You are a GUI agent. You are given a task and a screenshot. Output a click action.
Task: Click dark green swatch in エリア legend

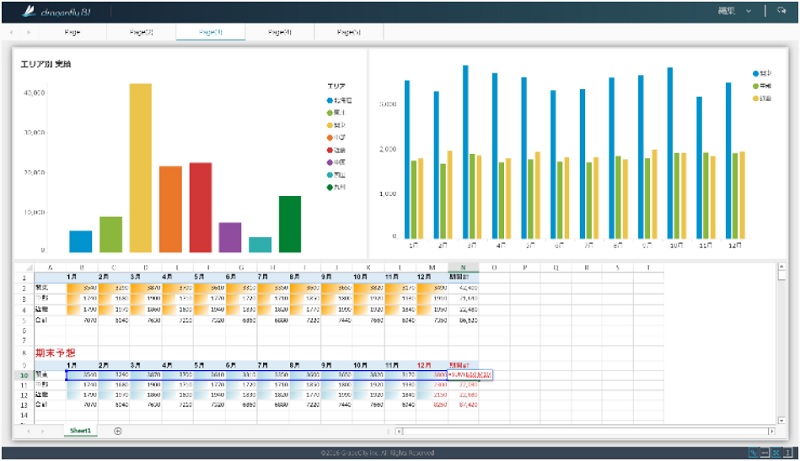[x=330, y=187]
